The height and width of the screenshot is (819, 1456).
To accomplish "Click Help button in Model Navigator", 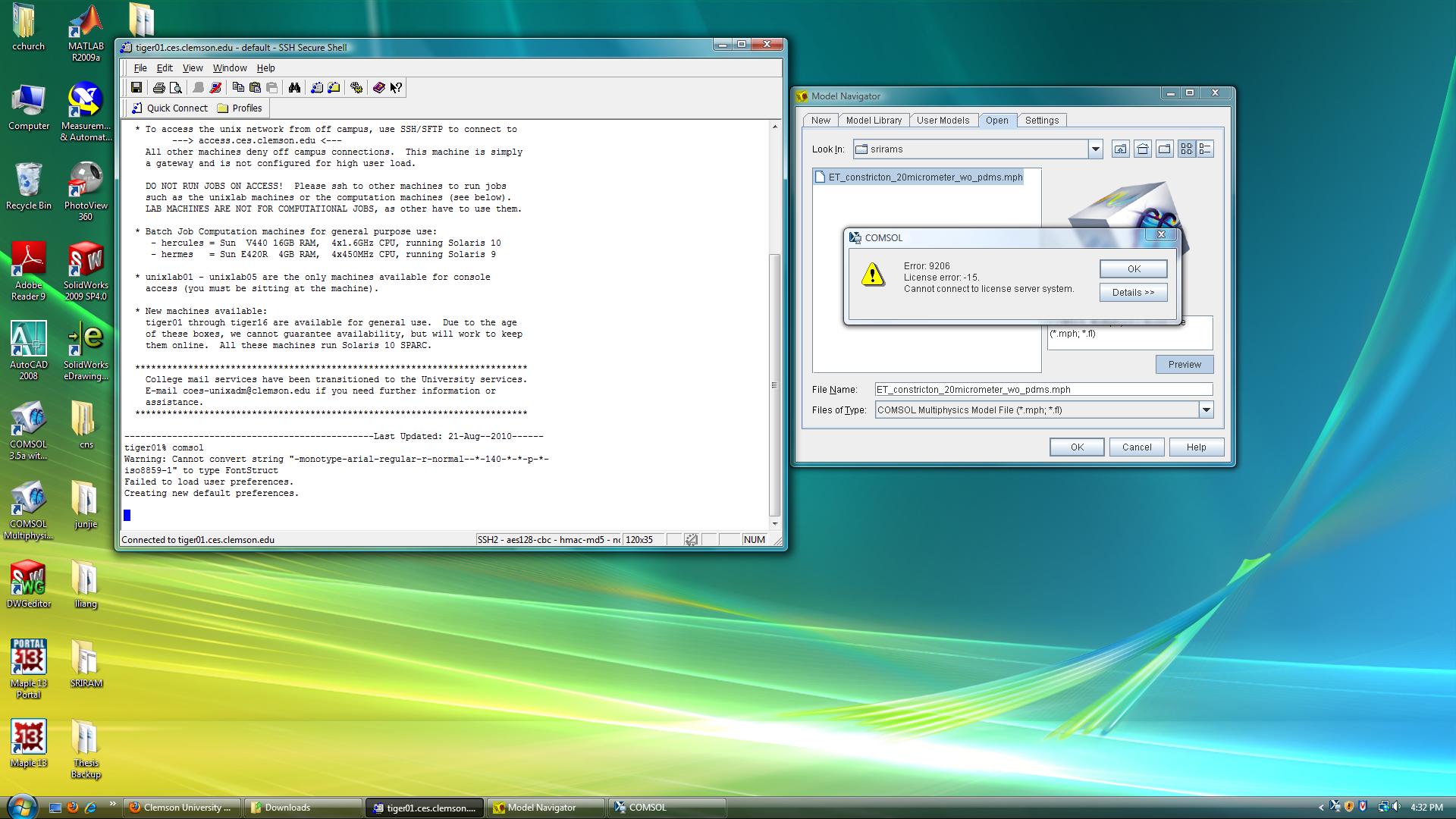I will click(x=1197, y=447).
